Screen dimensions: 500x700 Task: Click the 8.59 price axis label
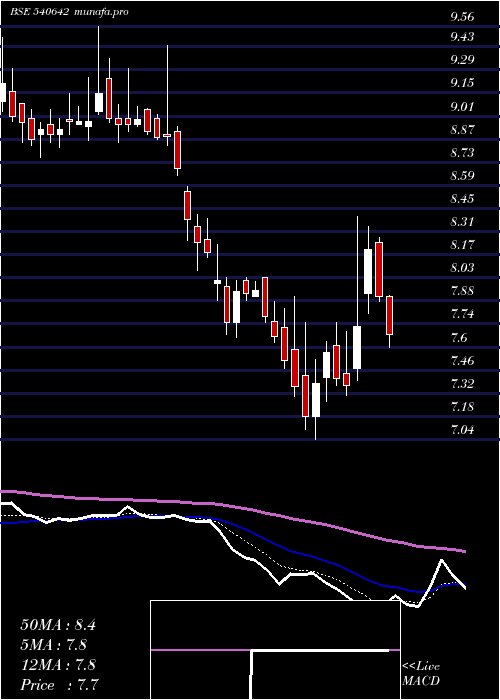[462, 175]
